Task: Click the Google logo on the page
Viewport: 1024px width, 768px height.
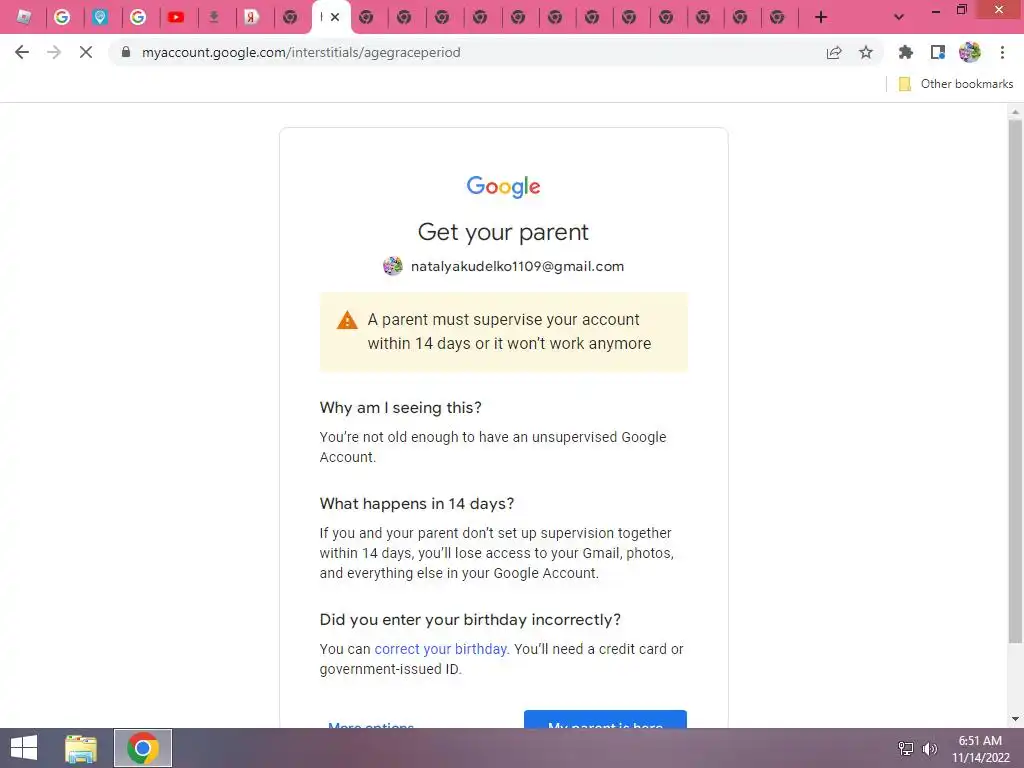Action: (x=504, y=186)
